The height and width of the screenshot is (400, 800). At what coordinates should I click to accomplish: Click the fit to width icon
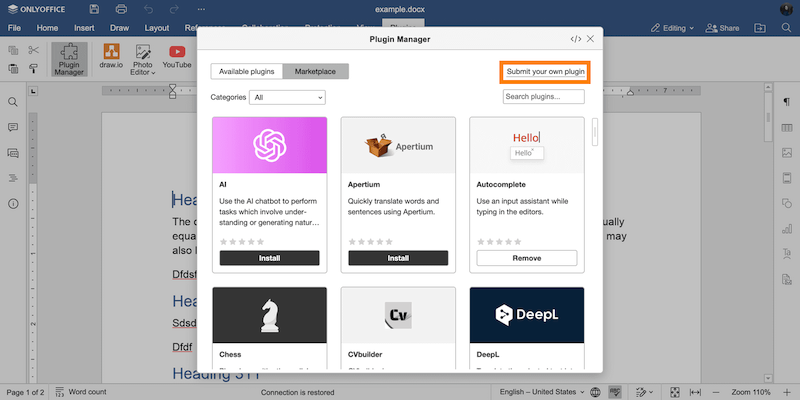point(695,392)
